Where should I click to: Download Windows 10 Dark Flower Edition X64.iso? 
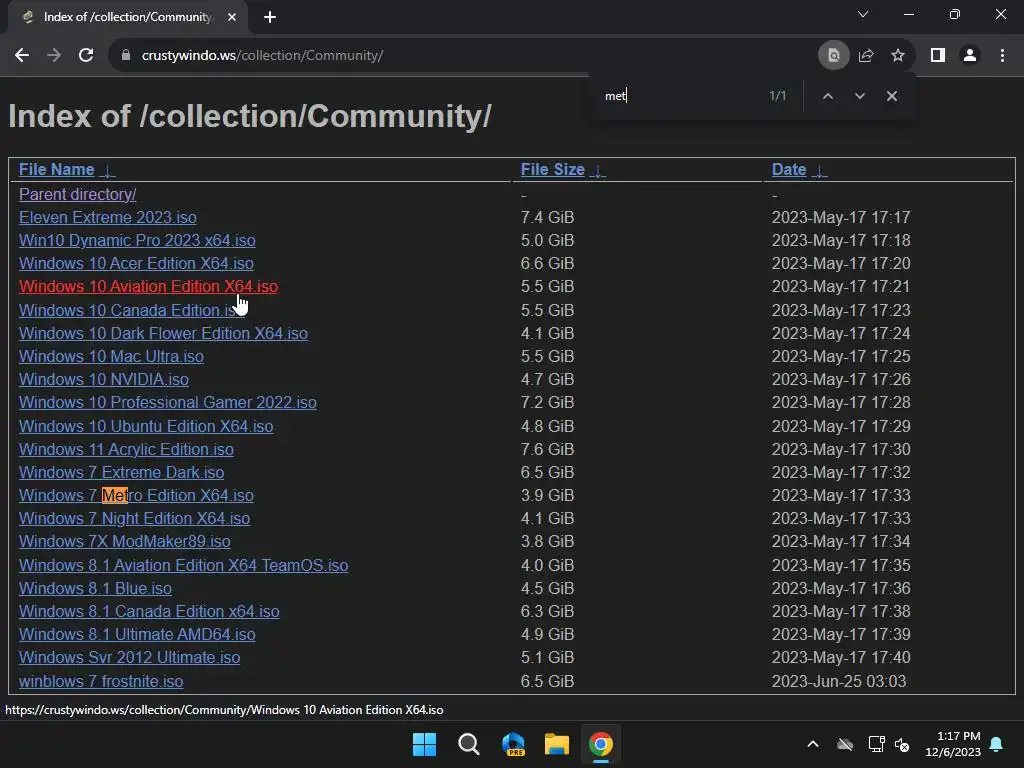point(163,333)
